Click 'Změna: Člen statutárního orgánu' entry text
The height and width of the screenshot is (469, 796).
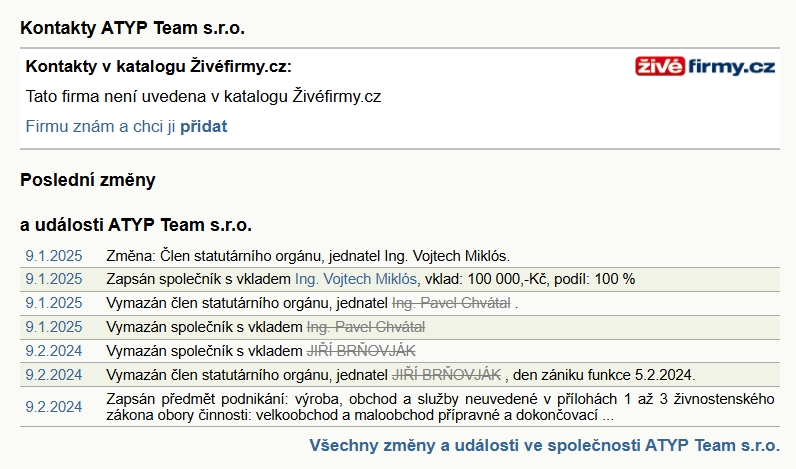308,256
